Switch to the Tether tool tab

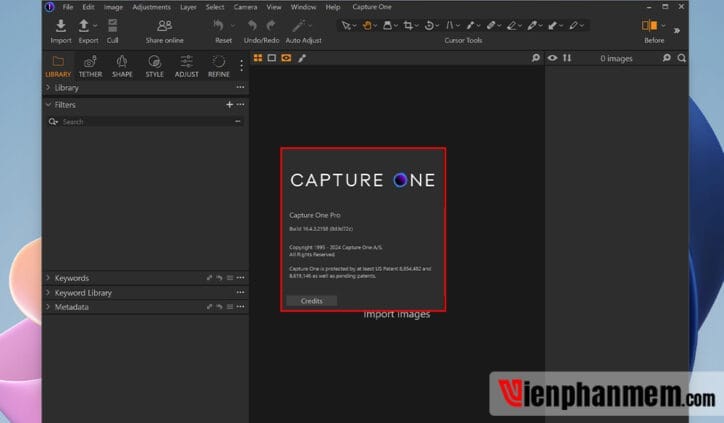[x=90, y=66]
